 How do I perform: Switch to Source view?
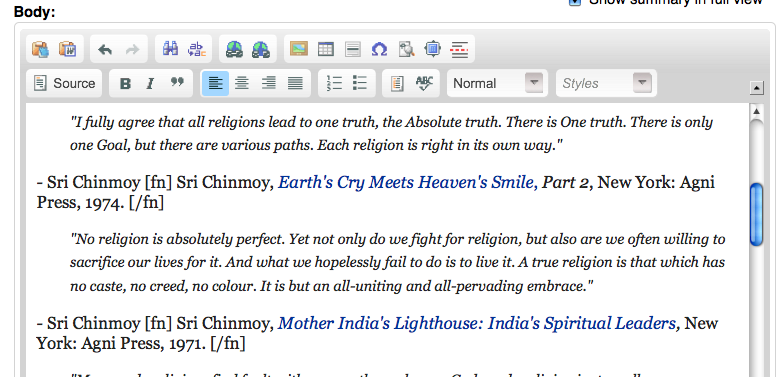point(64,83)
